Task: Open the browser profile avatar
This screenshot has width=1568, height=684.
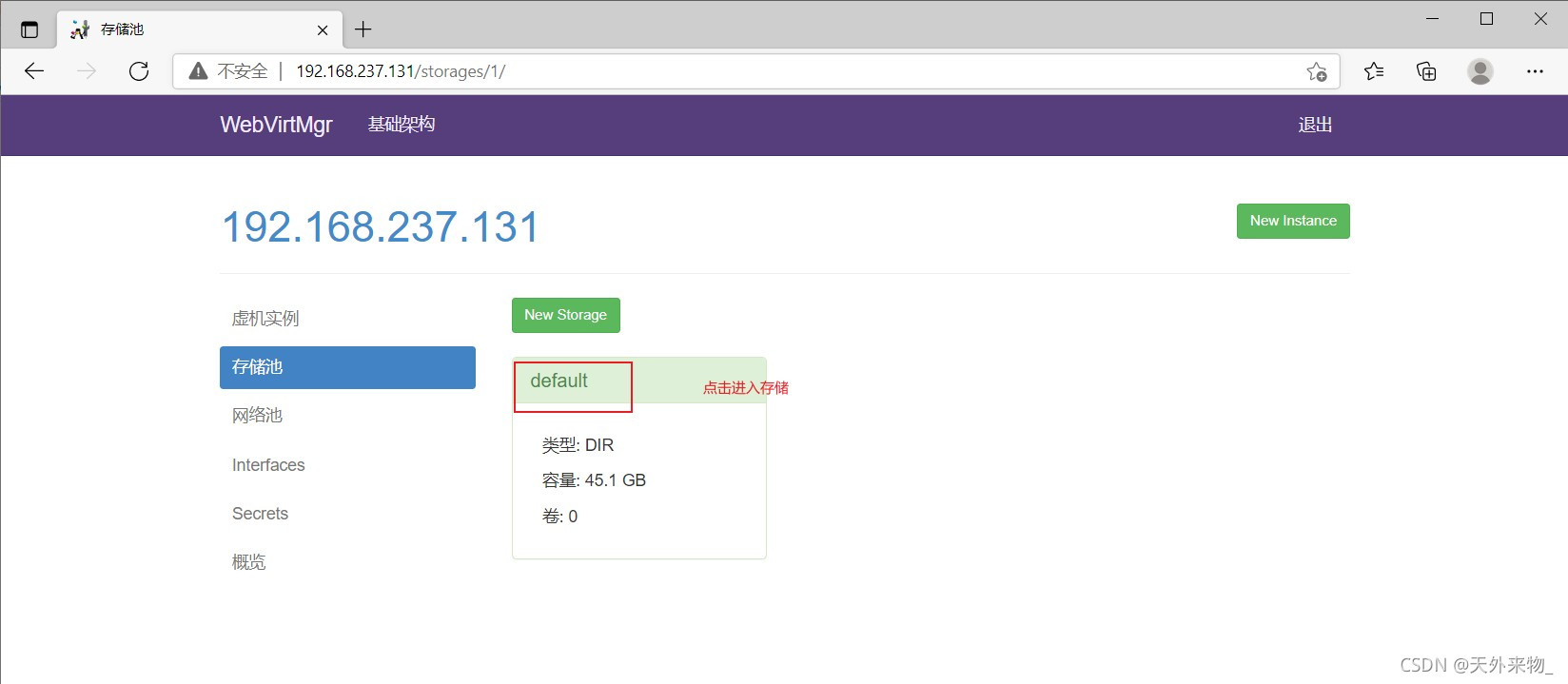Action: 1480,71
